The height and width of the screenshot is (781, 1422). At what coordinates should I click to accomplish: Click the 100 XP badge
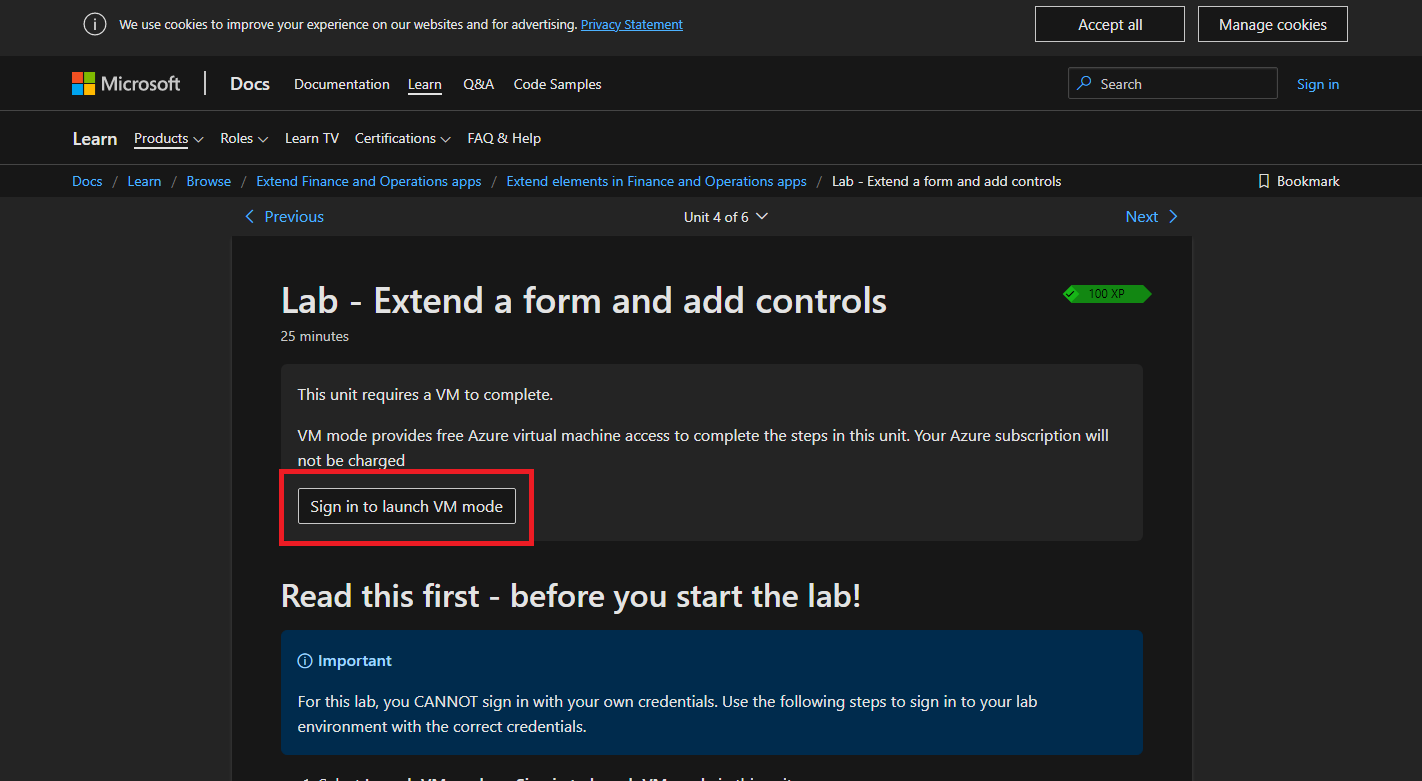pos(1107,294)
